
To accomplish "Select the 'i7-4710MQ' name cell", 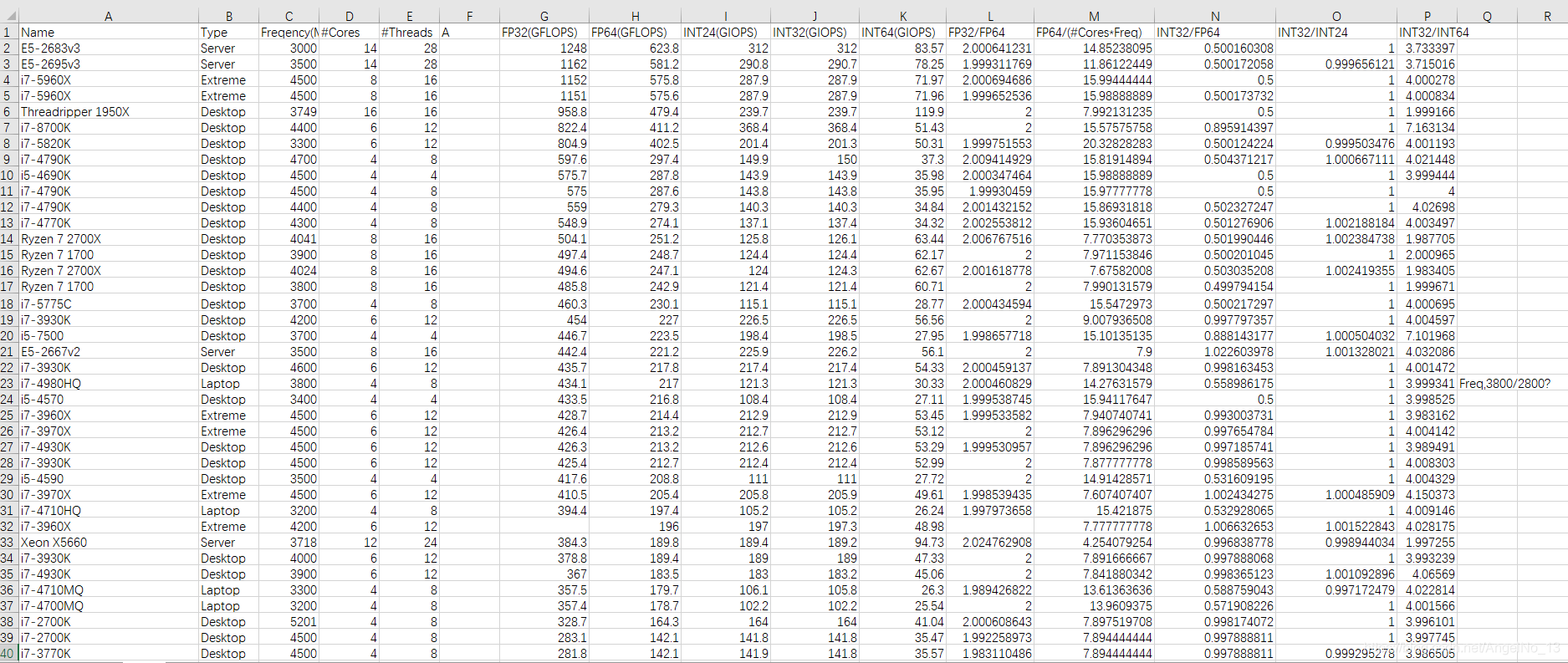I will (x=109, y=590).
